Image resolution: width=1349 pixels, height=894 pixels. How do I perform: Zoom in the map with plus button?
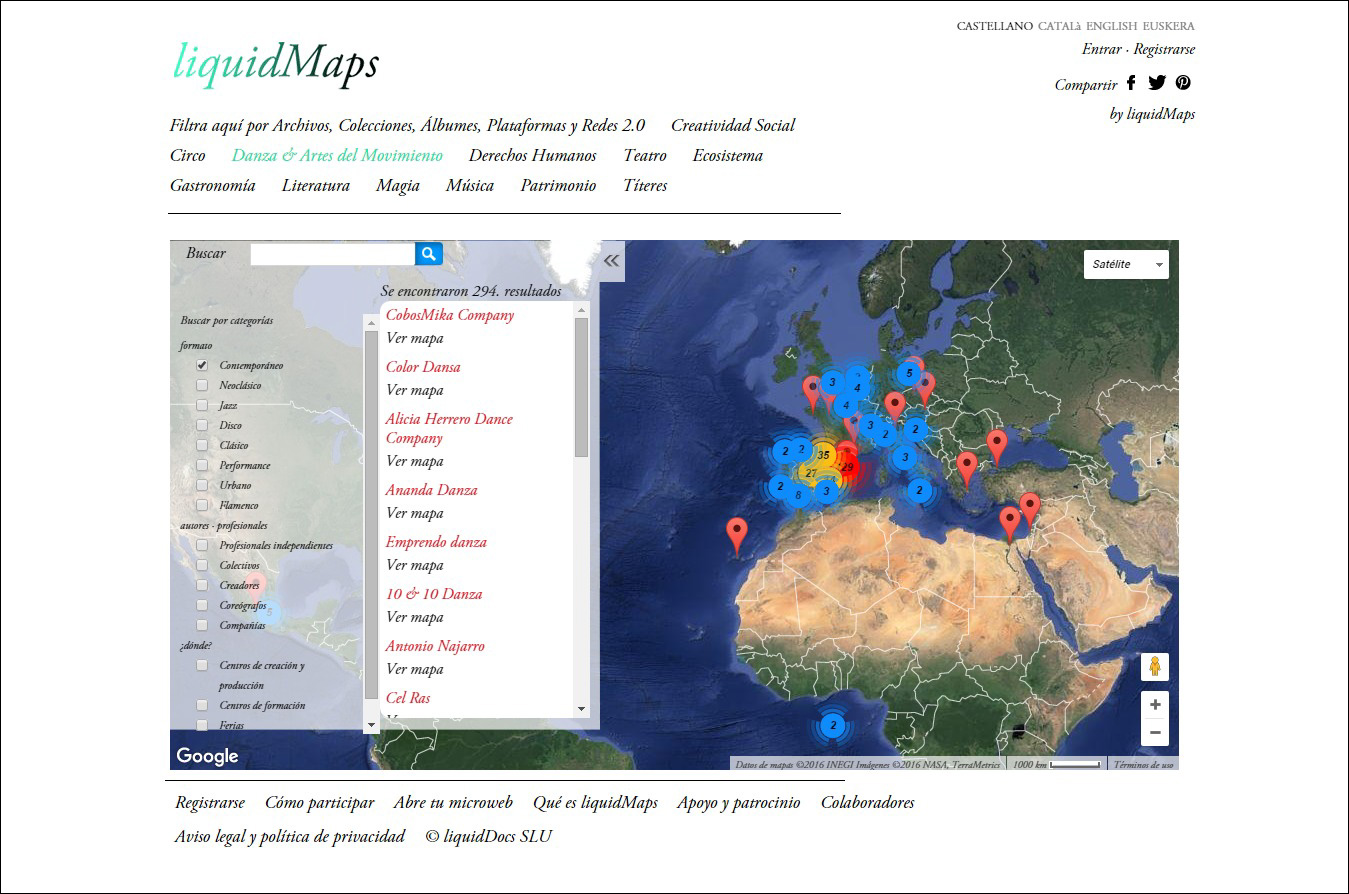tap(1155, 704)
